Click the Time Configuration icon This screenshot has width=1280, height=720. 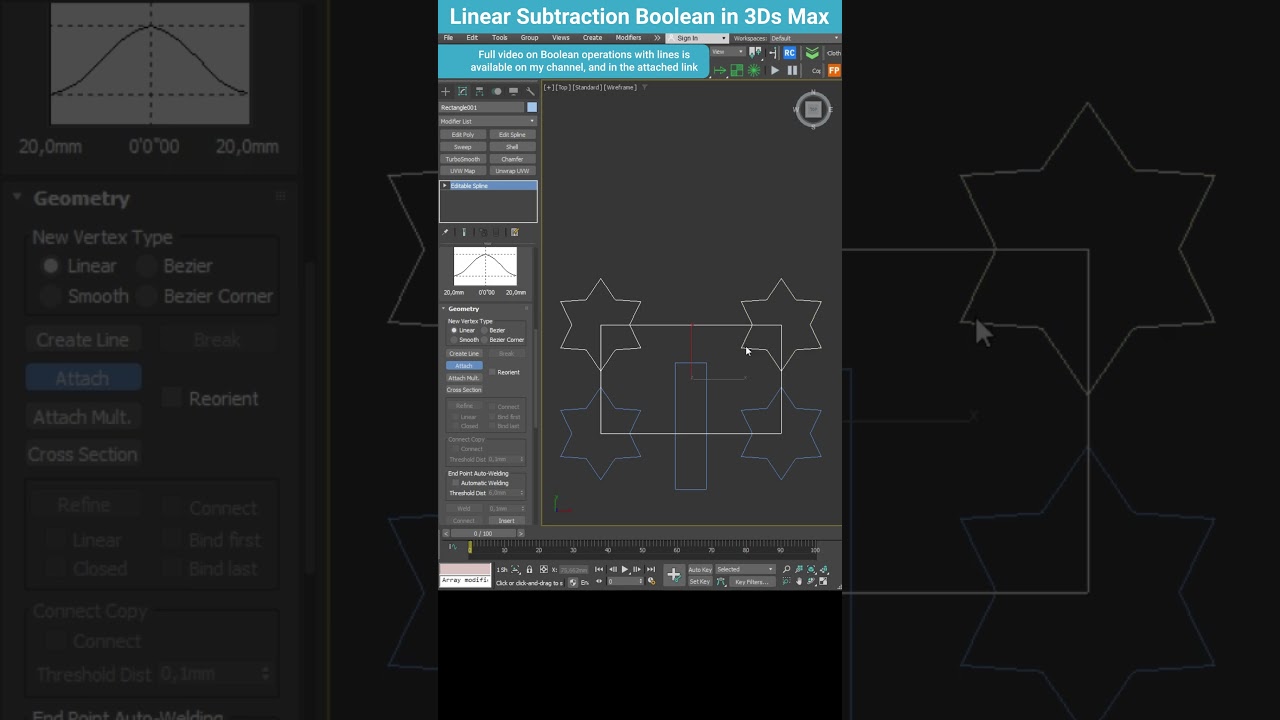click(x=652, y=581)
